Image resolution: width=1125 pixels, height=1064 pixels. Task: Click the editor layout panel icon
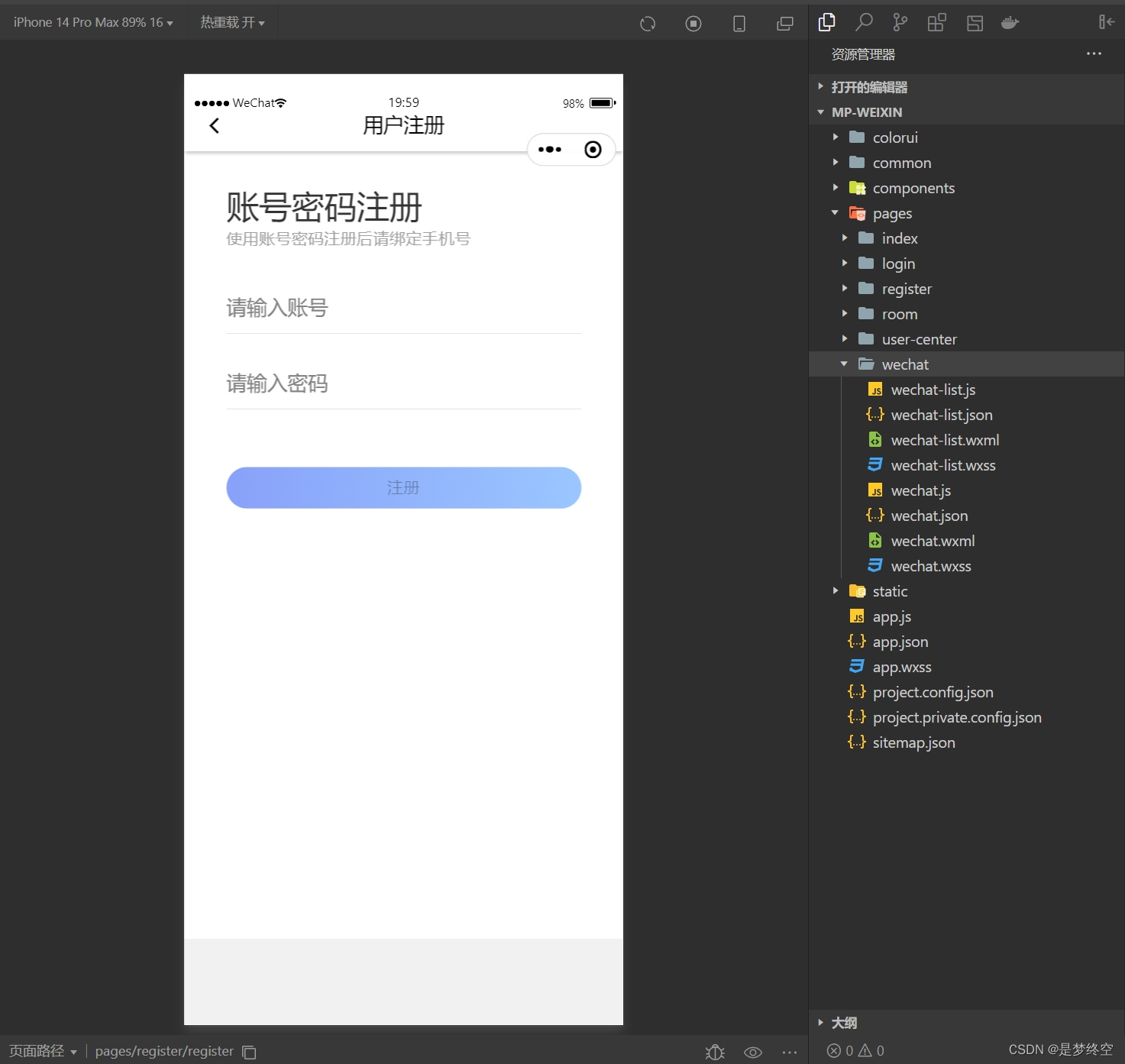point(975,23)
